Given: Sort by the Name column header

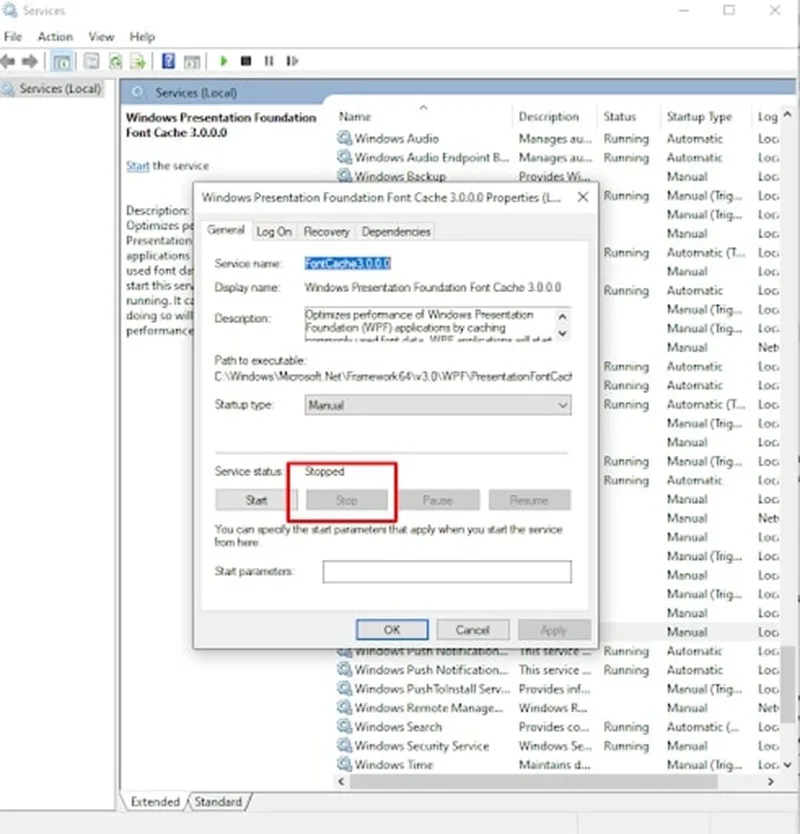Looking at the screenshot, I should pos(355,116).
